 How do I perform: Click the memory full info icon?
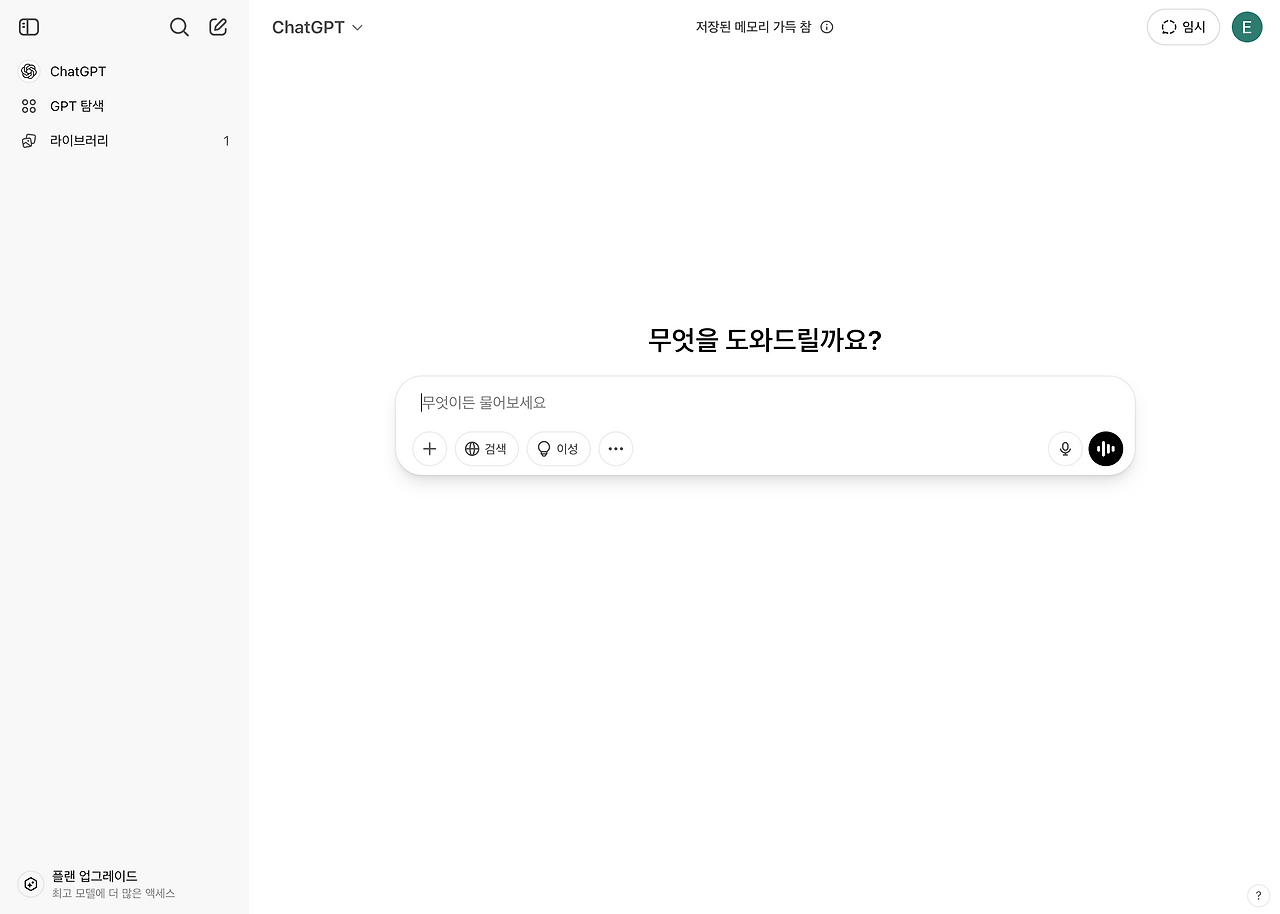tap(826, 27)
